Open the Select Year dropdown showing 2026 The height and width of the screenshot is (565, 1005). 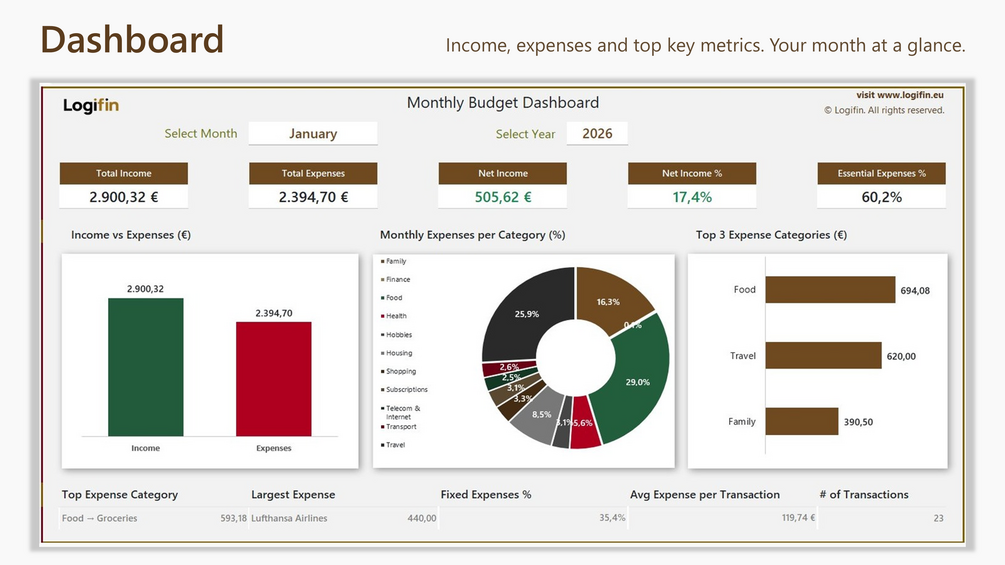(x=597, y=133)
